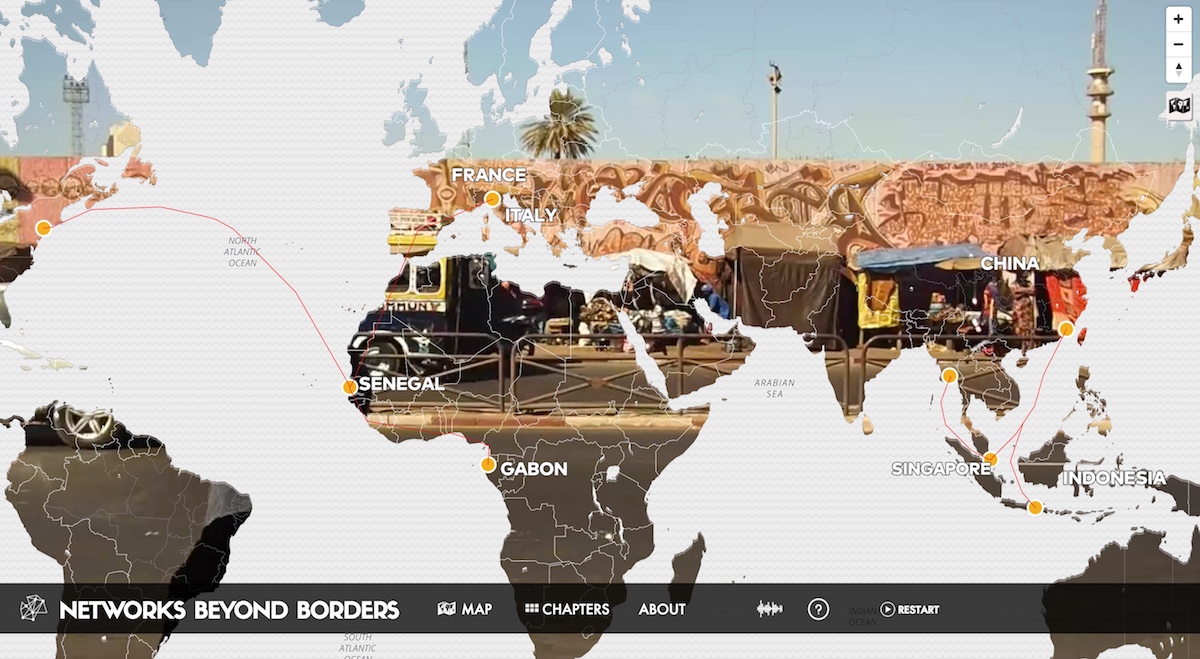Select the Indonesia map marker
Viewport: 1200px width, 659px height.
(x=1035, y=507)
